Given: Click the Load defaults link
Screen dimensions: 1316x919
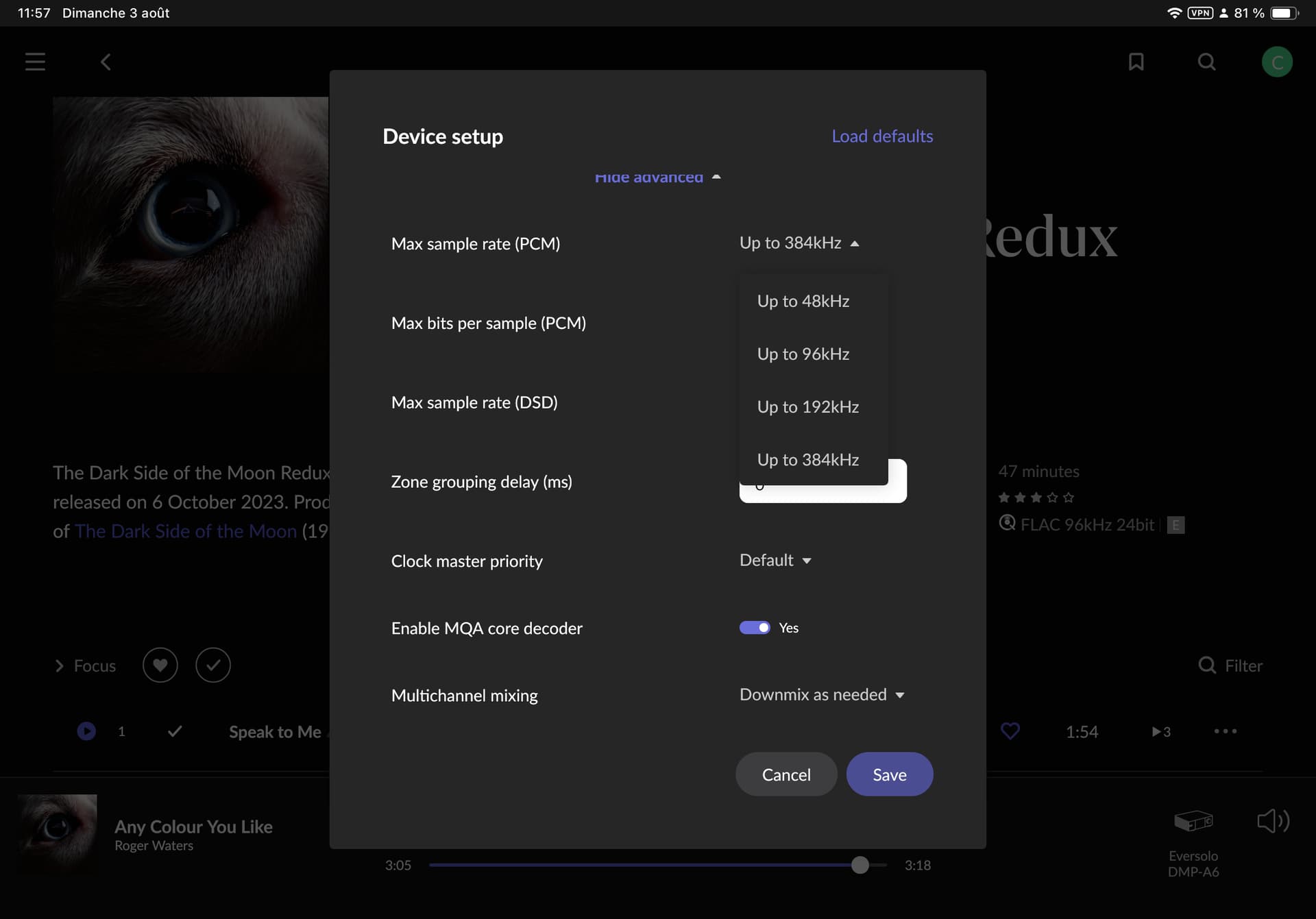Looking at the screenshot, I should (882, 136).
